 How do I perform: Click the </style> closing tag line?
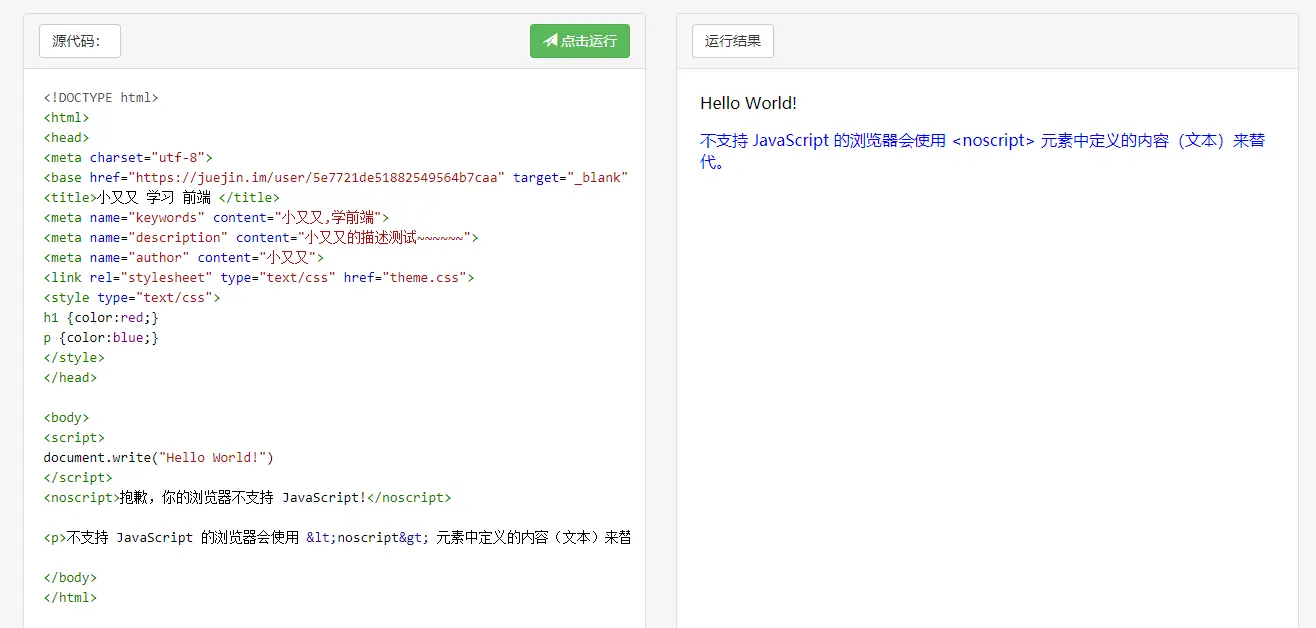click(x=74, y=358)
